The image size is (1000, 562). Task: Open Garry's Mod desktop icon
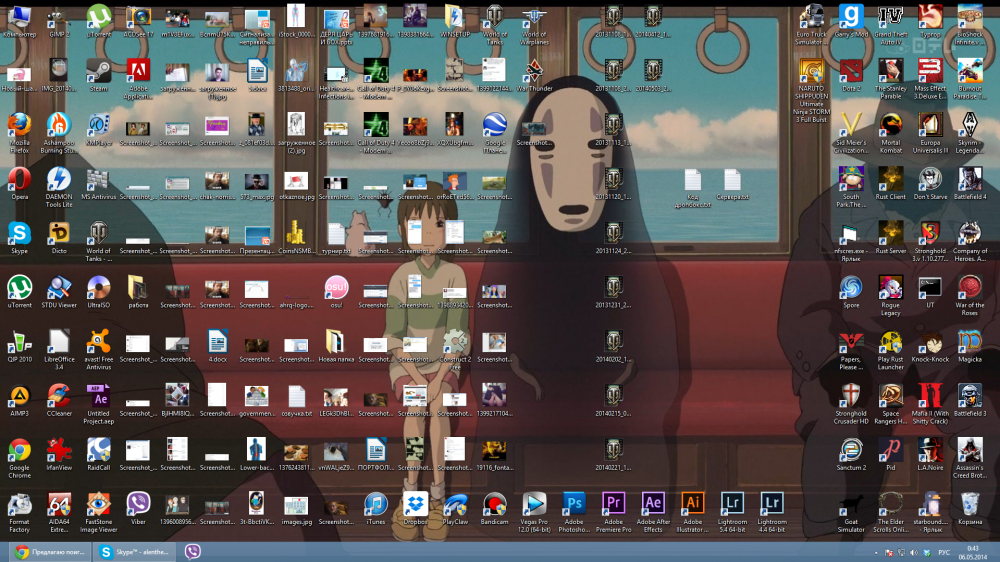click(851, 22)
